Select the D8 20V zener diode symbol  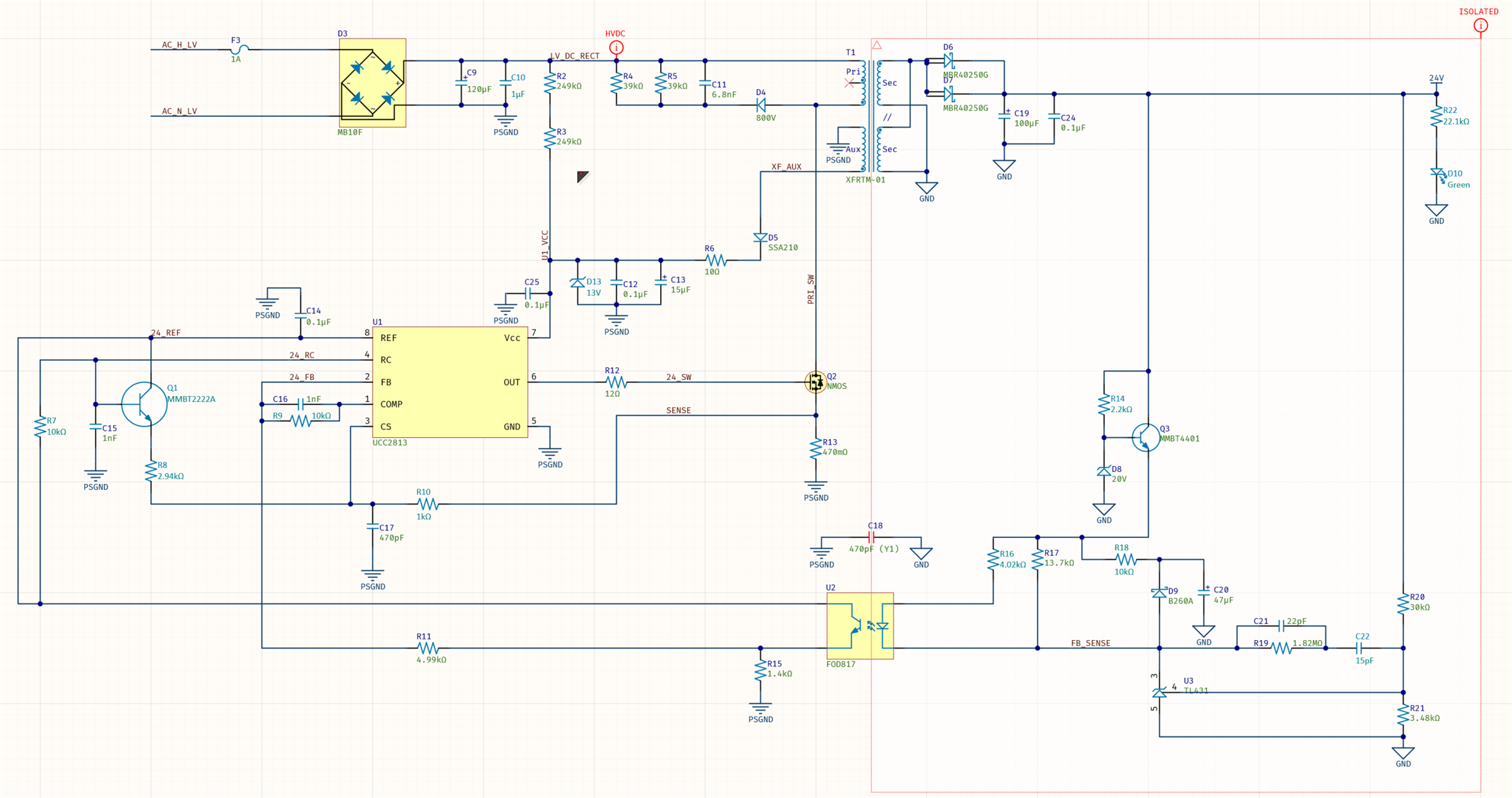1104,472
